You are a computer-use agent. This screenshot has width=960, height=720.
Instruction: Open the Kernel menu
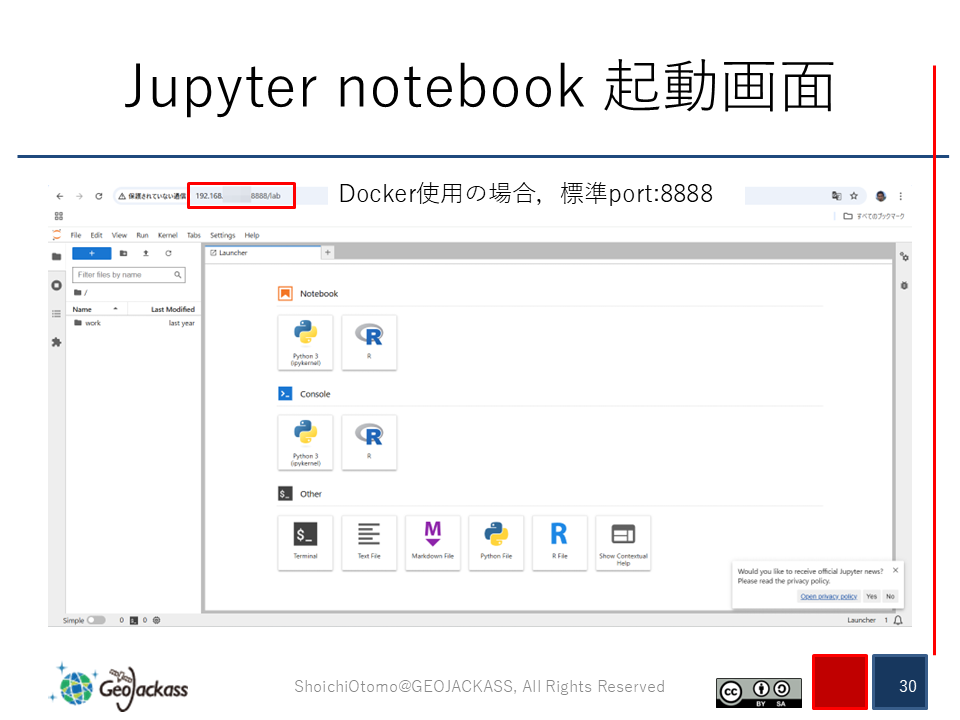pos(168,235)
